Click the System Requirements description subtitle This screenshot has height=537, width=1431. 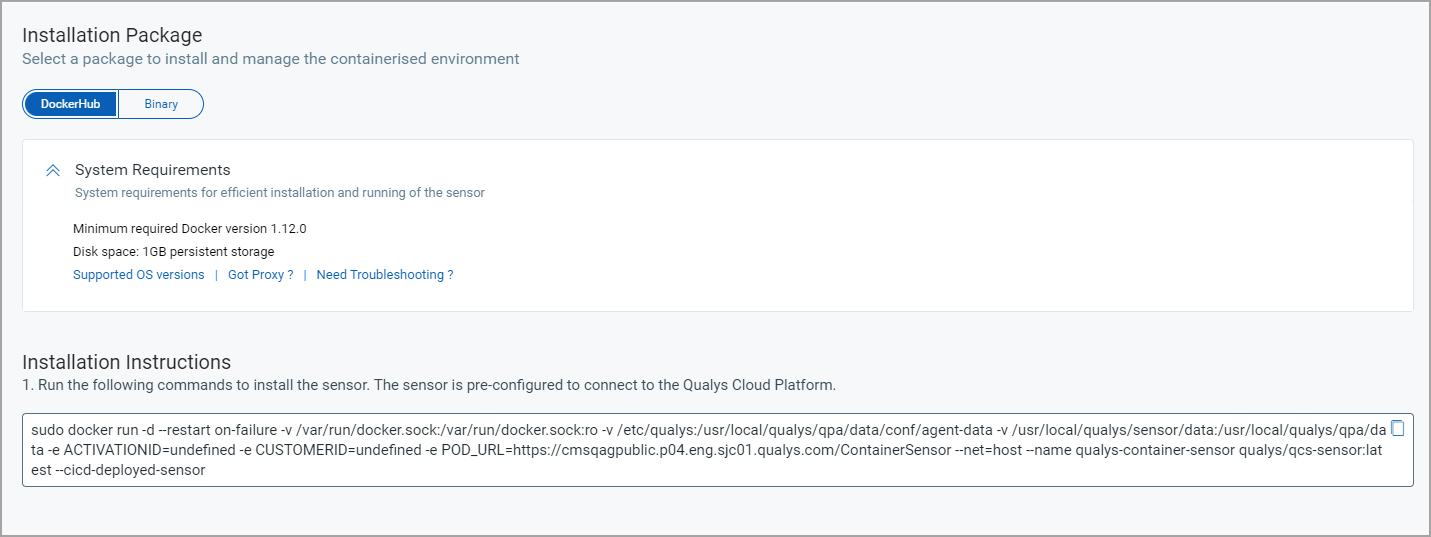[280, 193]
